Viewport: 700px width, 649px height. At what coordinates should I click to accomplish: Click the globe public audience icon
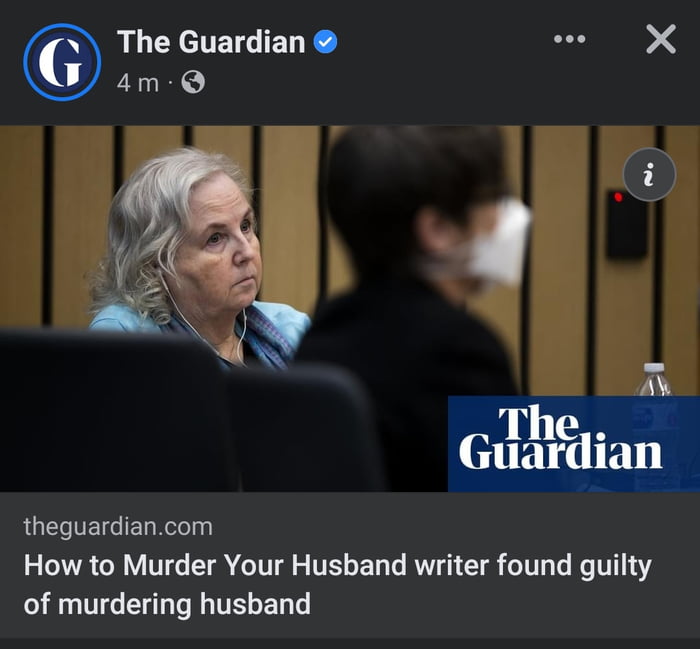pos(193,82)
